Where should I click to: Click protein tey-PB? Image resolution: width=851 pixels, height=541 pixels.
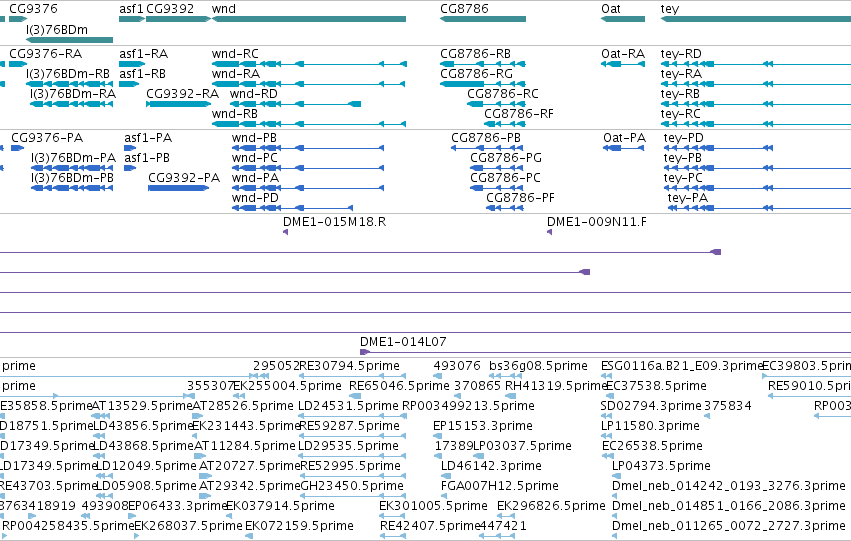(x=683, y=158)
